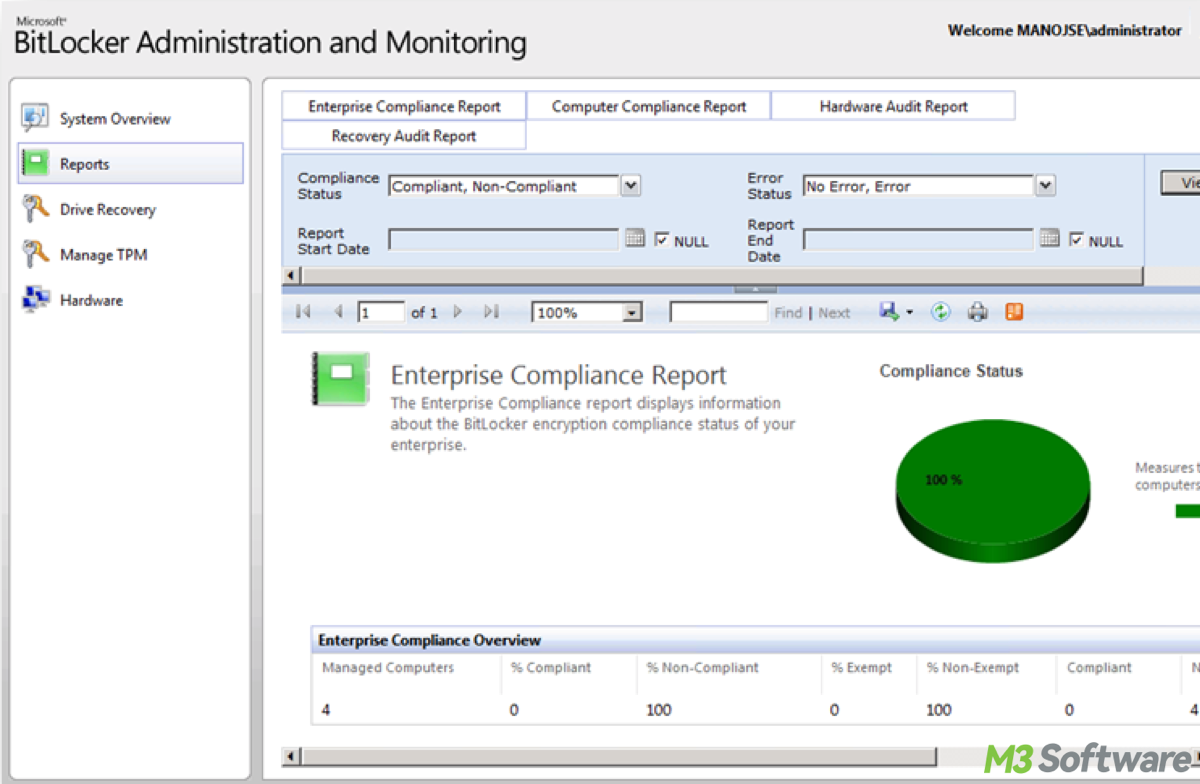This screenshot has width=1200, height=784.
Task: Click the orange data feed icon
Action: [1014, 312]
